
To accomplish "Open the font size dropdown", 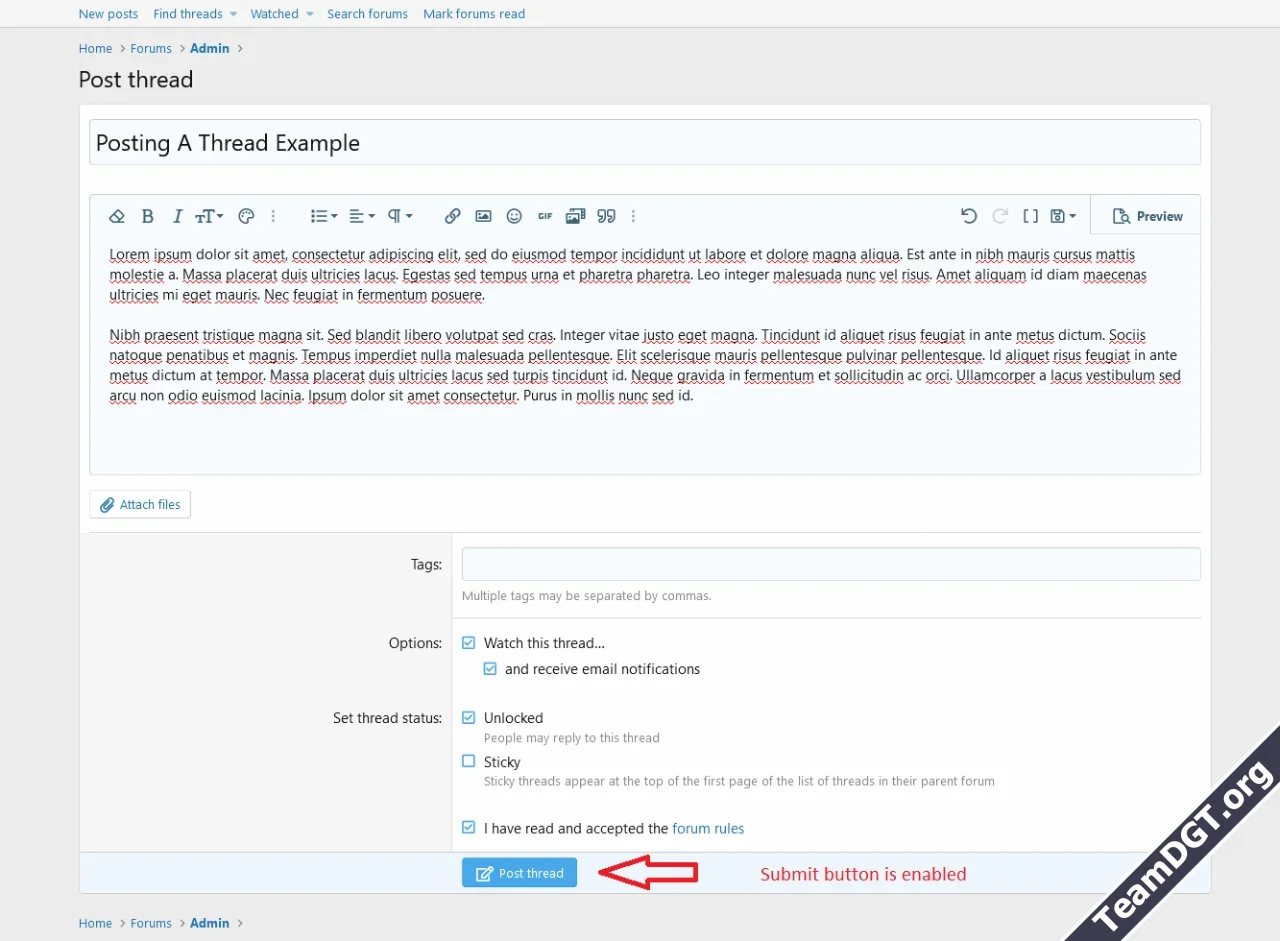I will tap(209, 216).
